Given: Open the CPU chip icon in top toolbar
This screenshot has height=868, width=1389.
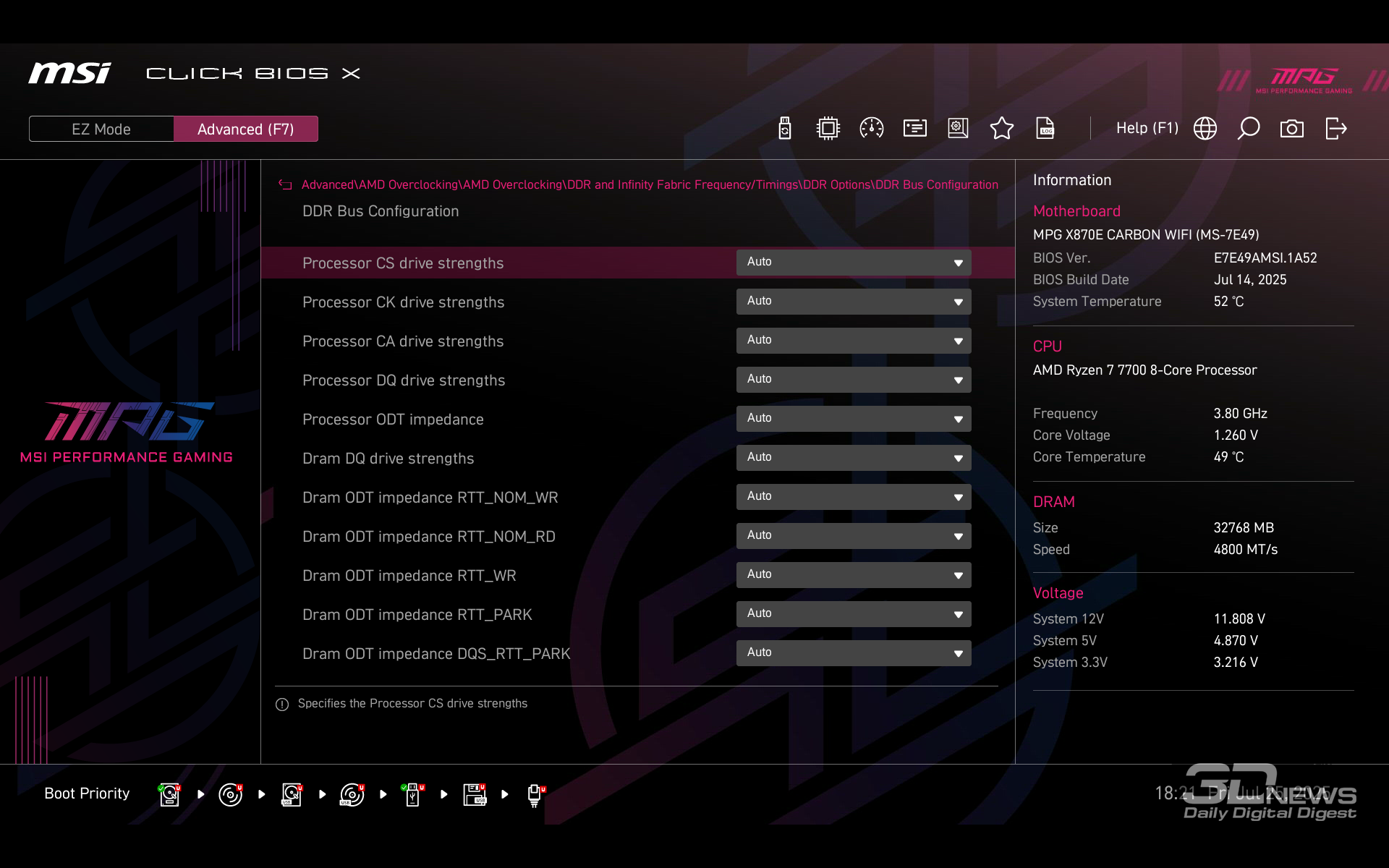Looking at the screenshot, I should 828,129.
